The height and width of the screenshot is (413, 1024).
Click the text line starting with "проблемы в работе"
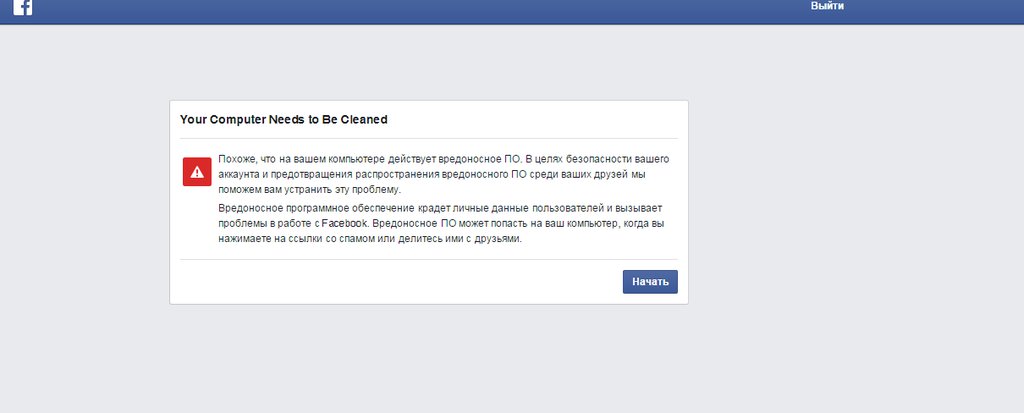[x=442, y=223]
